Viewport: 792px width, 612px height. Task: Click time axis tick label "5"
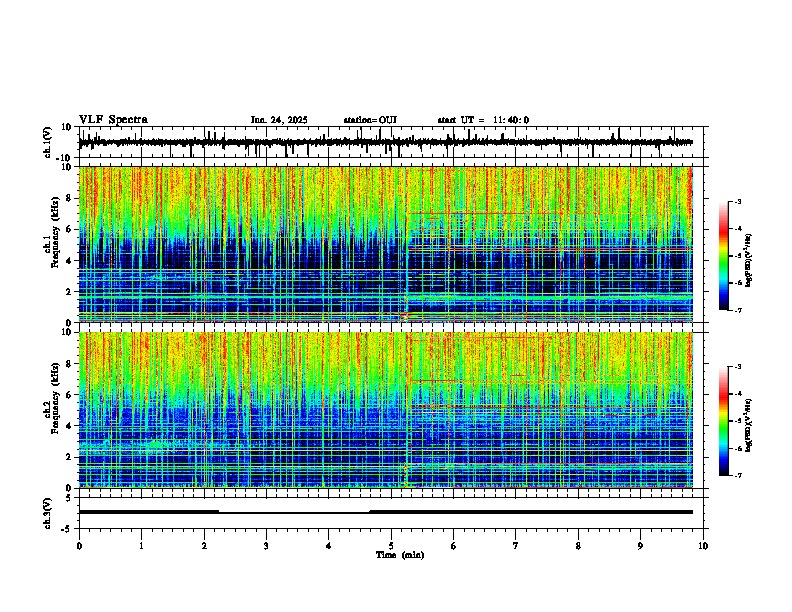(x=391, y=546)
